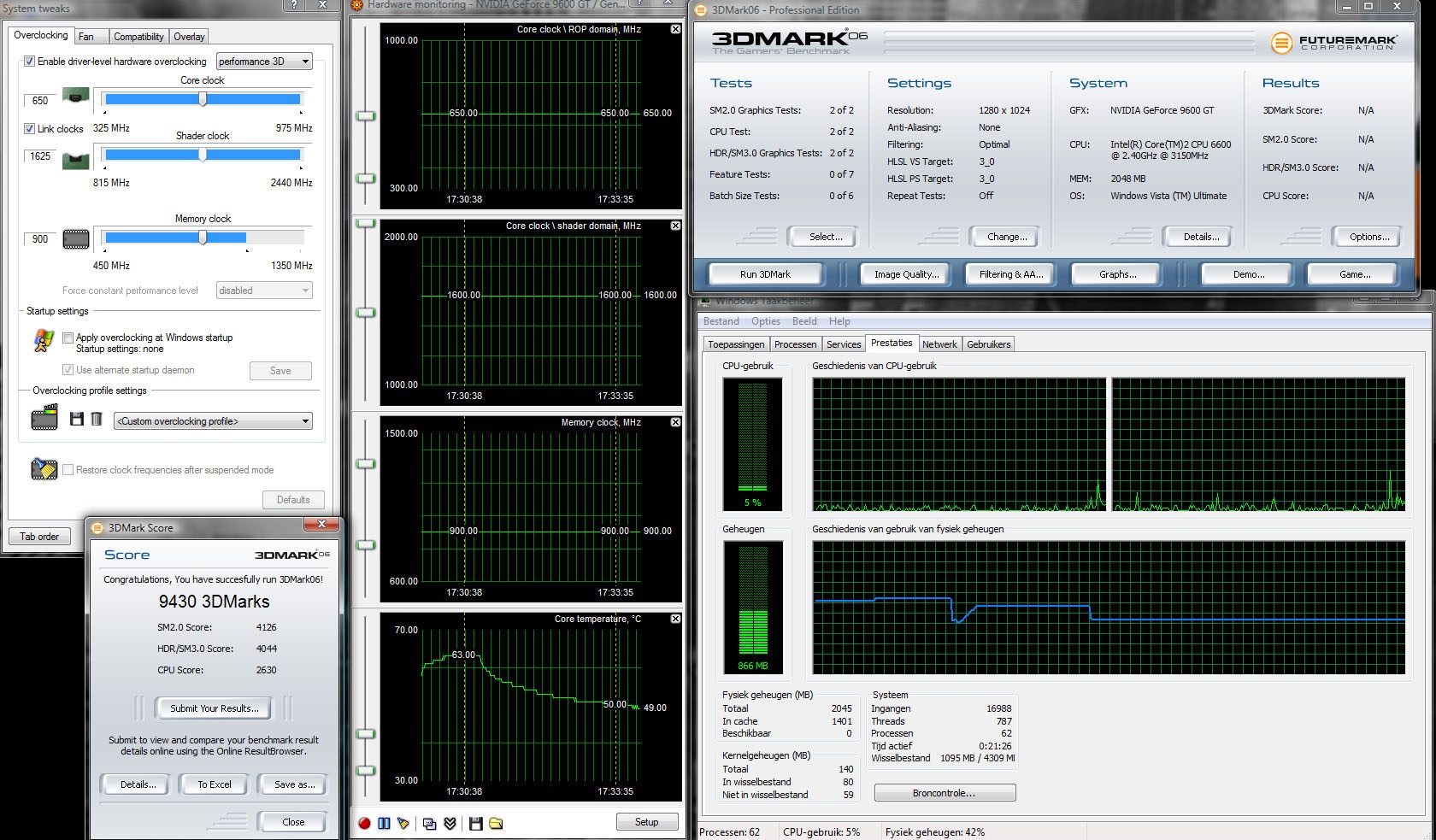Click the Memory clock slider thumb
Image resolution: width=1436 pixels, height=840 pixels.
(x=203, y=238)
